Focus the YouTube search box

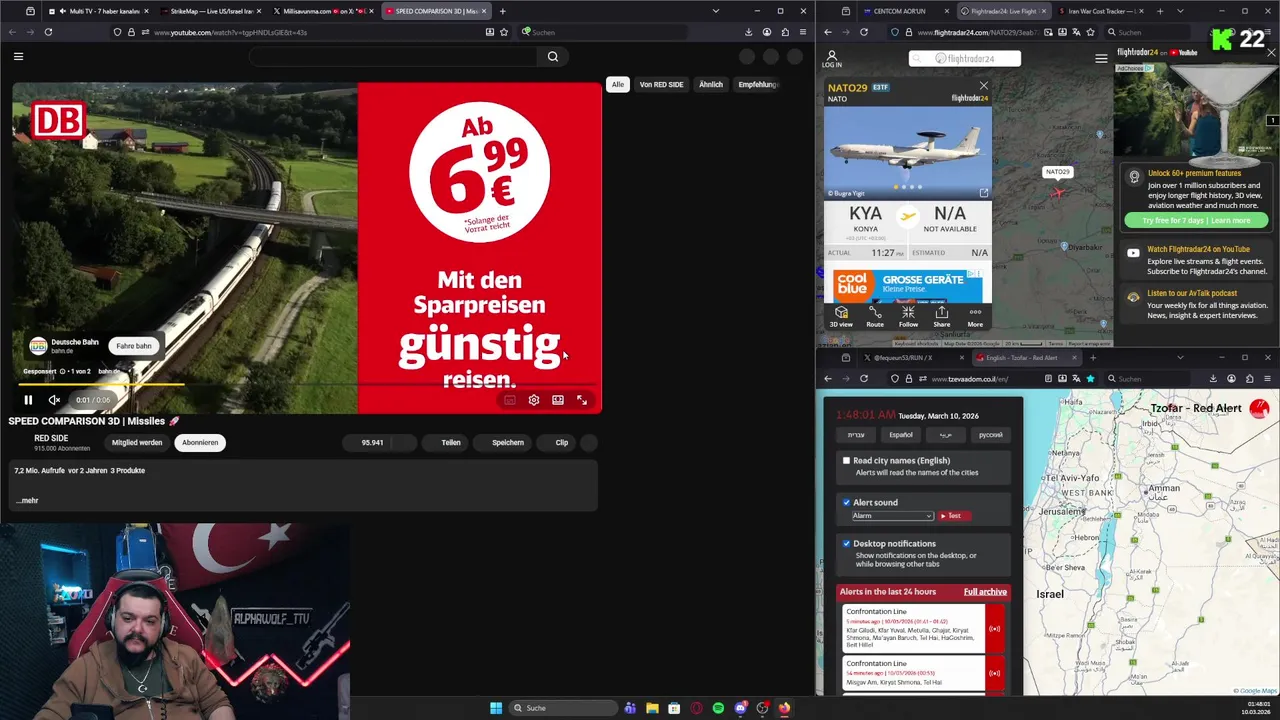[x=395, y=57]
